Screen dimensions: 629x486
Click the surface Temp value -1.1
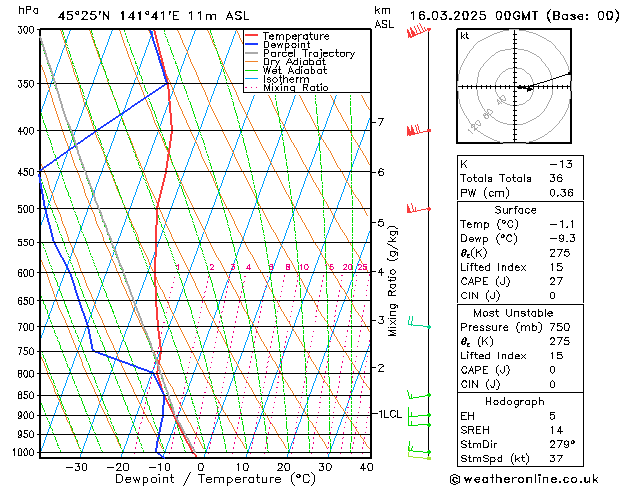click(x=562, y=224)
